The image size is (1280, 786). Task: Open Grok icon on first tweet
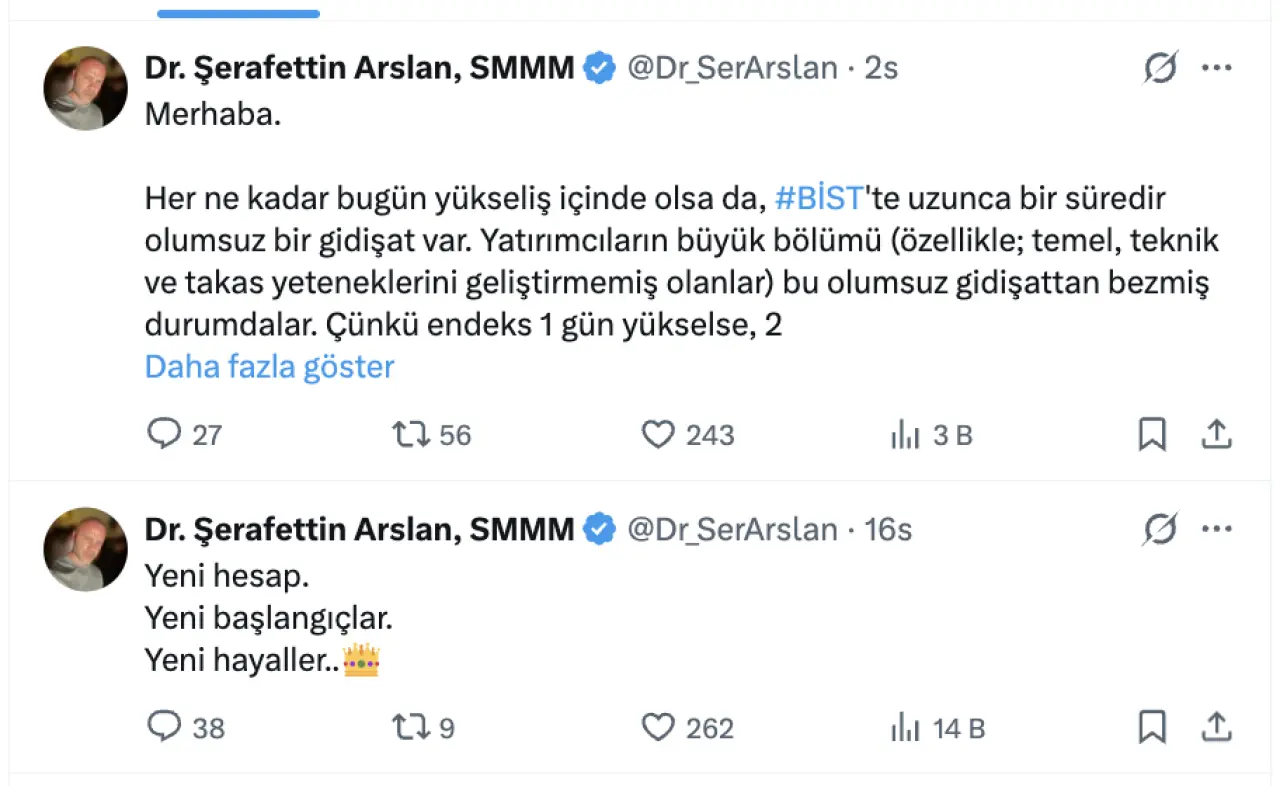pyautogui.click(x=1160, y=68)
